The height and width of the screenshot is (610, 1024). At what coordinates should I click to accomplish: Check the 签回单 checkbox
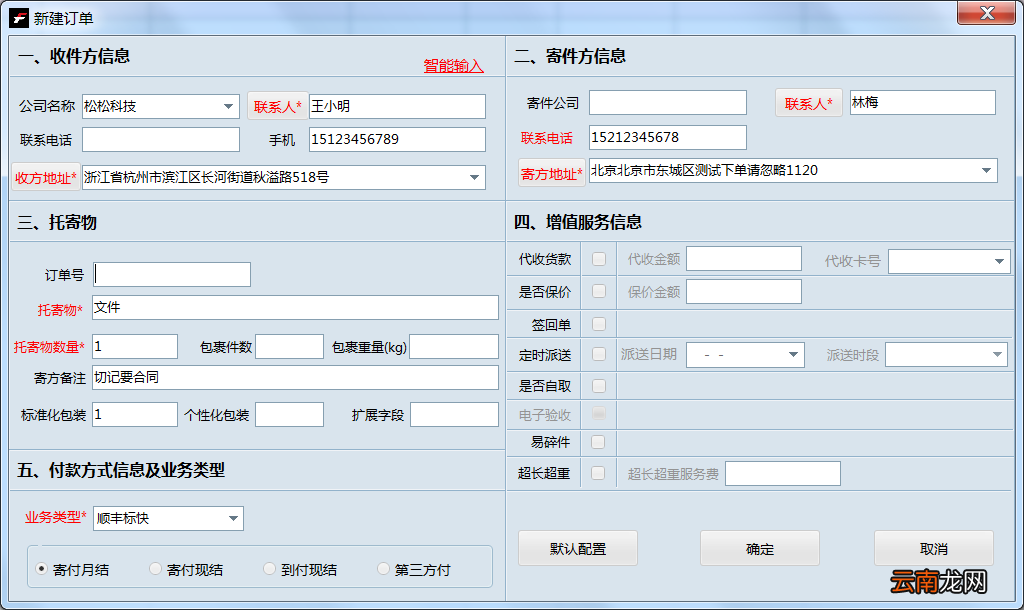[599, 324]
